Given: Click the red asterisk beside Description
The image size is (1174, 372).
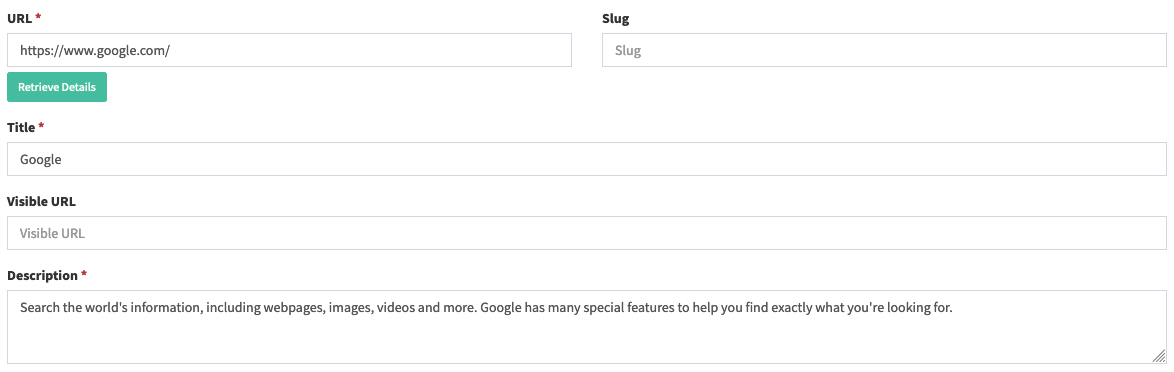Looking at the screenshot, I should [x=83, y=274].
